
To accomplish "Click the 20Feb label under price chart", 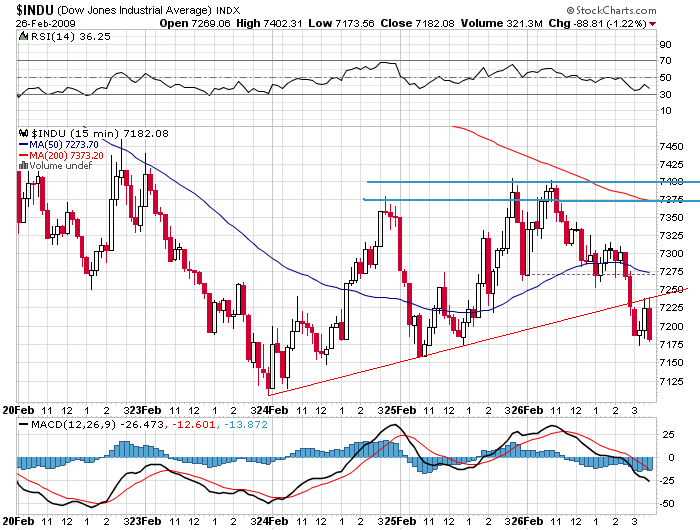I will pyautogui.click(x=19, y=410).
